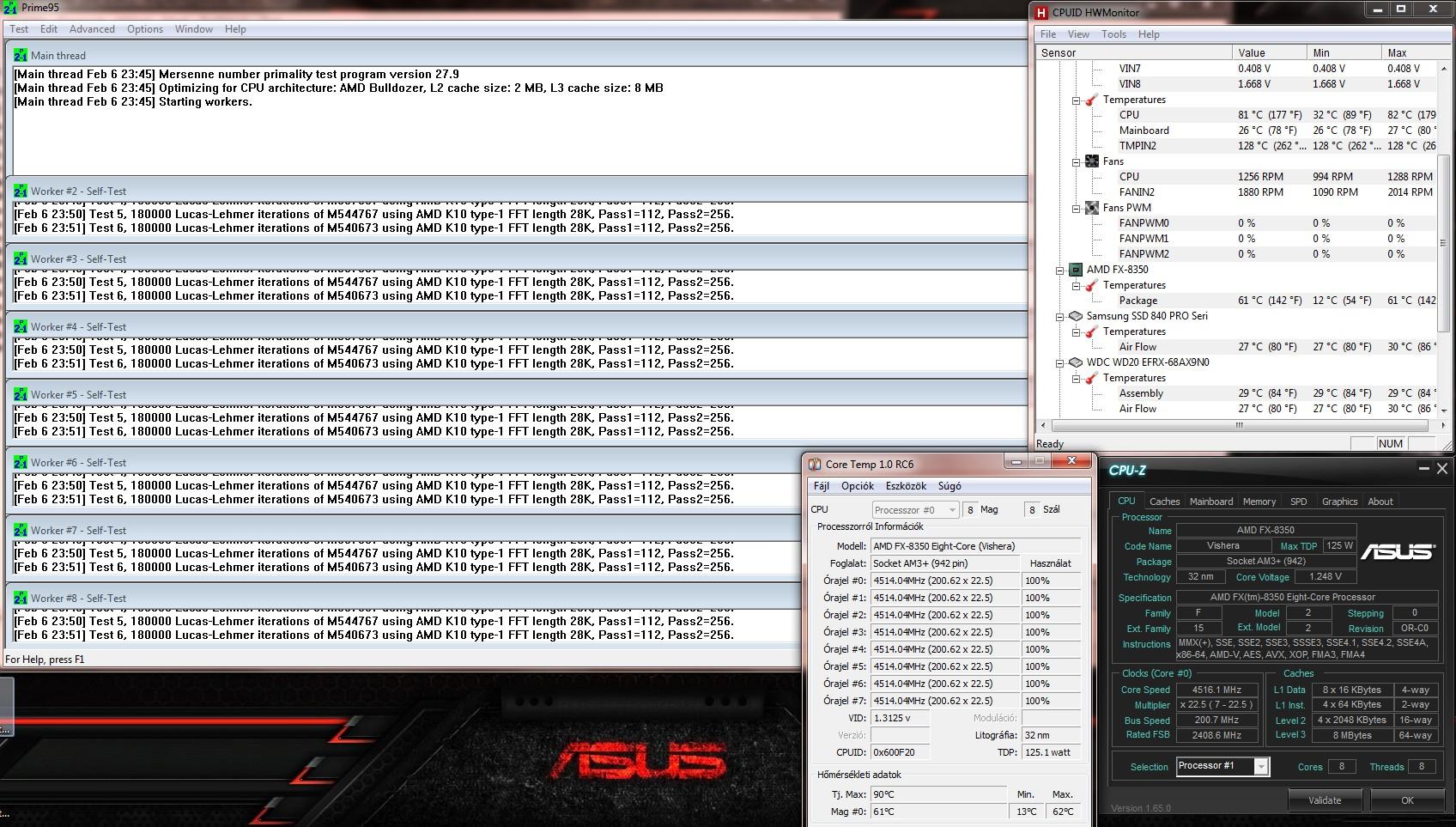Select the TMPIN2 sensor row in HWMonitor
Screen dimensions: 1456x827
coord(1236,146)
